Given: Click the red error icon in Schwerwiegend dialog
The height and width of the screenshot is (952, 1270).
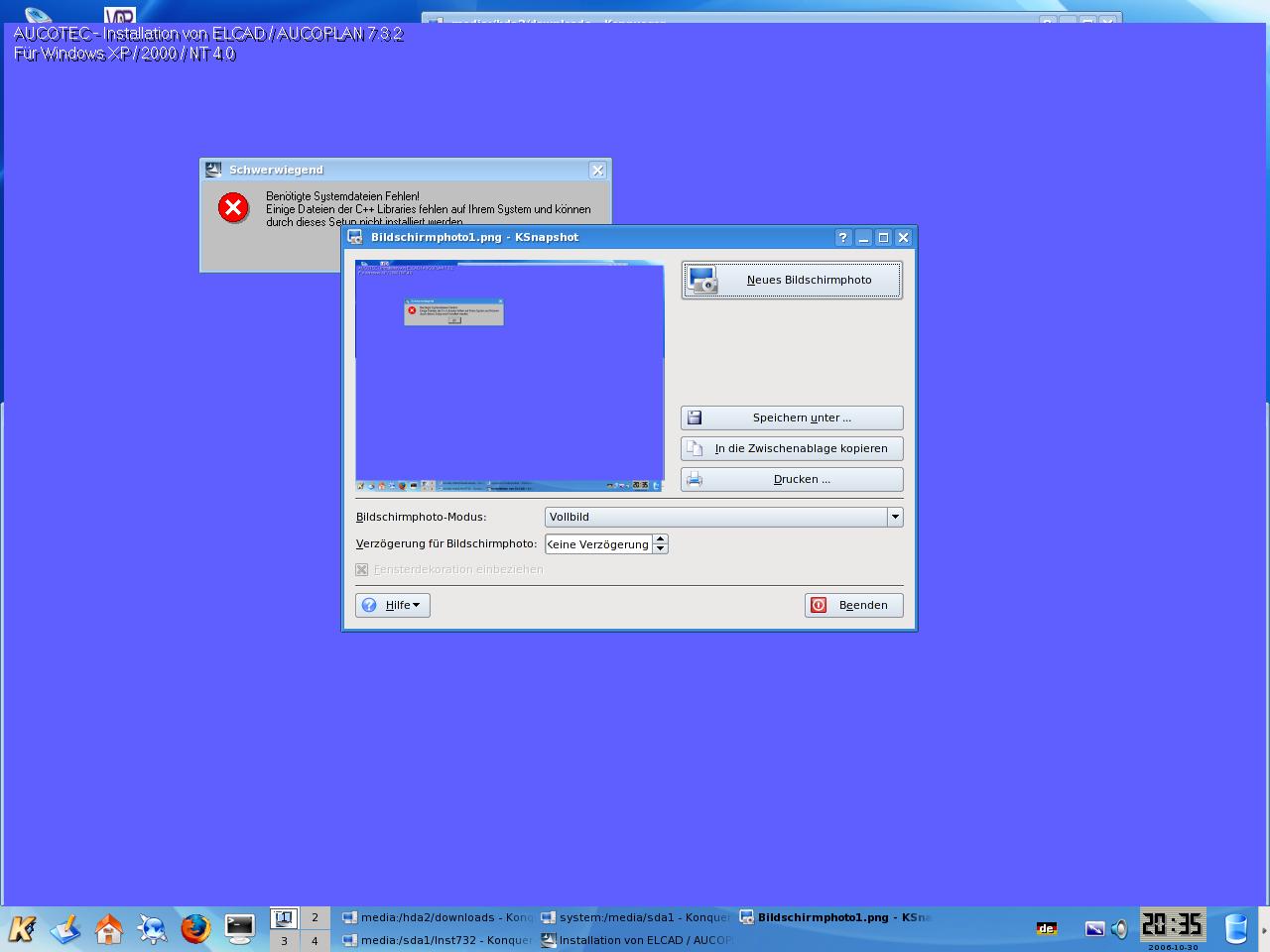Looking at the screenshot, I should 234,208.
